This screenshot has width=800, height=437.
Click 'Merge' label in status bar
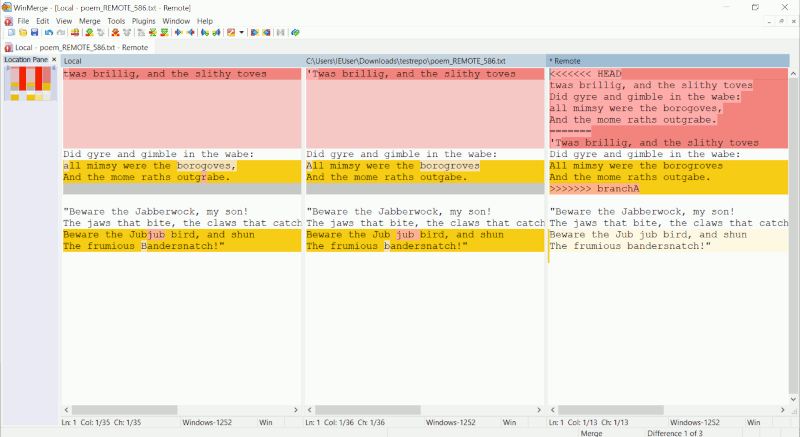click(x=591, y=433)
